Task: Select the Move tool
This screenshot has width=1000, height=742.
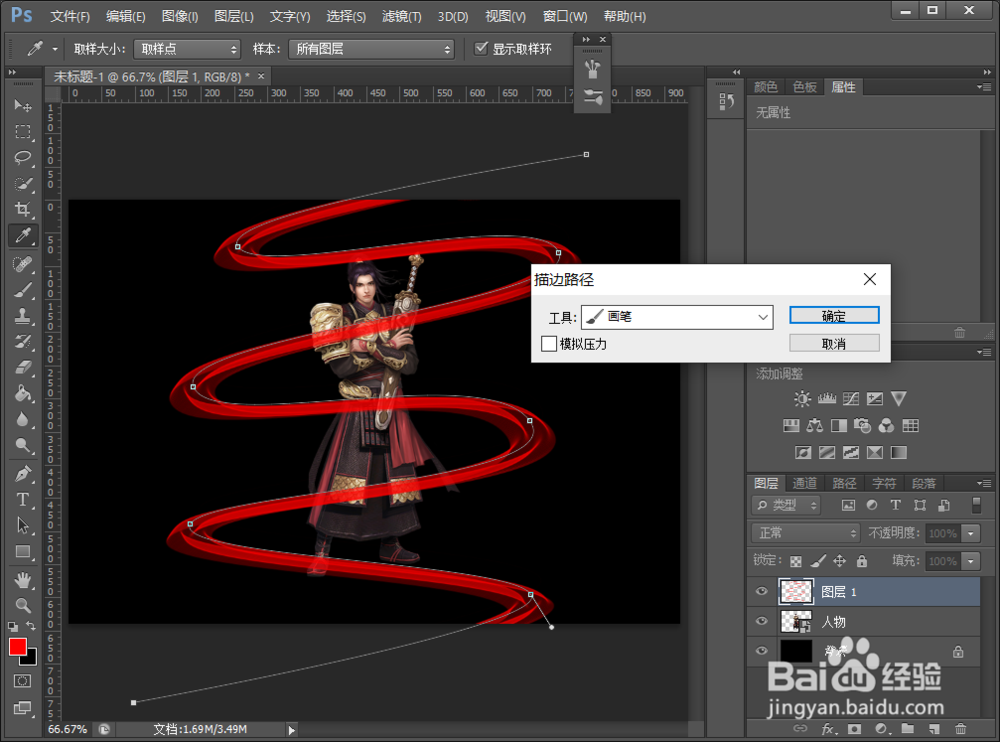Action: point(23,105)
